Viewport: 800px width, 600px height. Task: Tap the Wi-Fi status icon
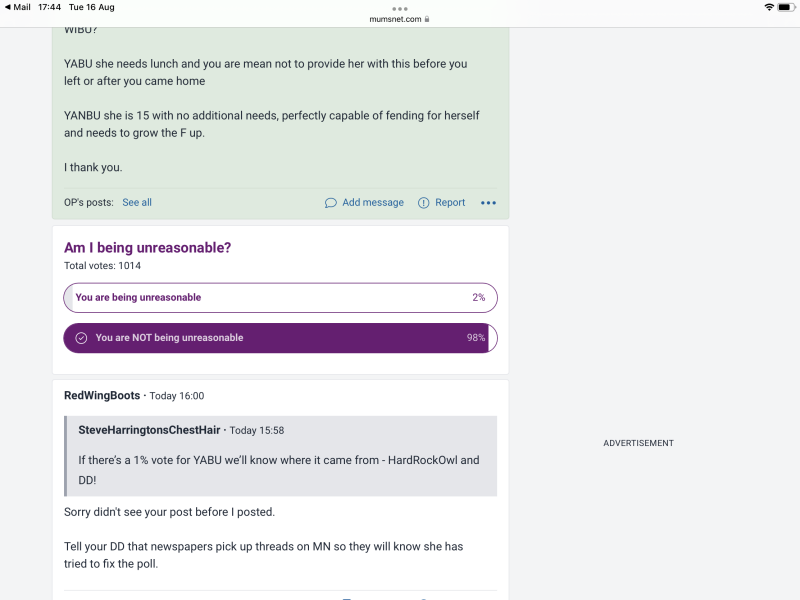[769, 7]
